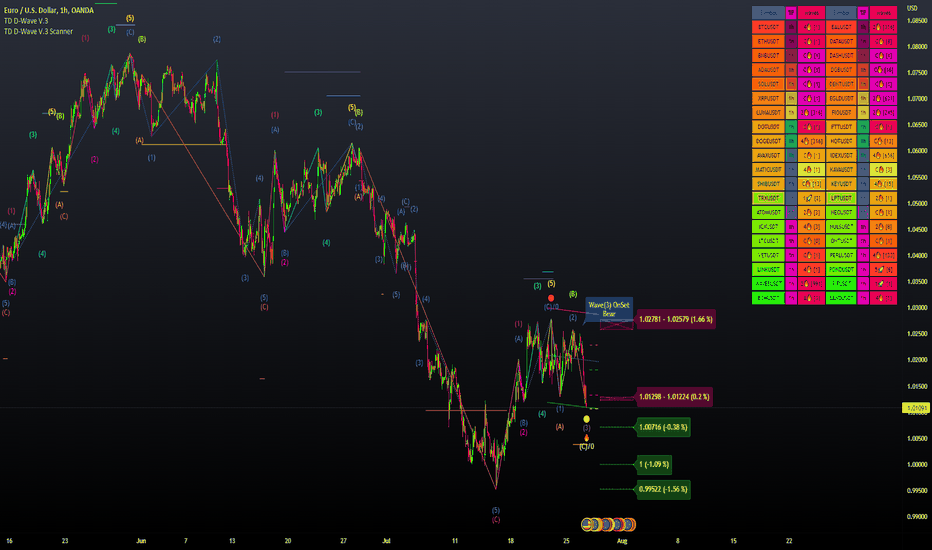Click the DOTUSDT scanner cell
This screenshot has height=550, width=932.
(x=768, y=127)
